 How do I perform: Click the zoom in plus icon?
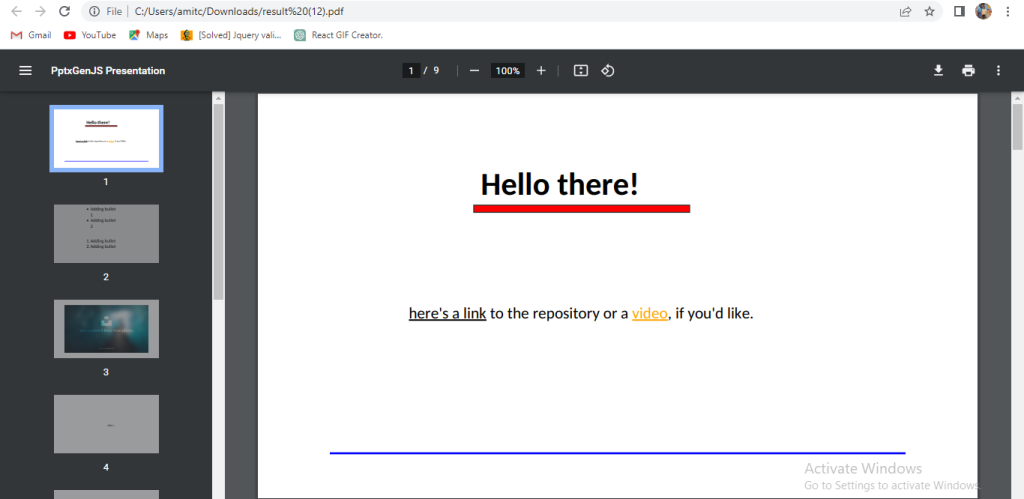click(x=541, y=71)
